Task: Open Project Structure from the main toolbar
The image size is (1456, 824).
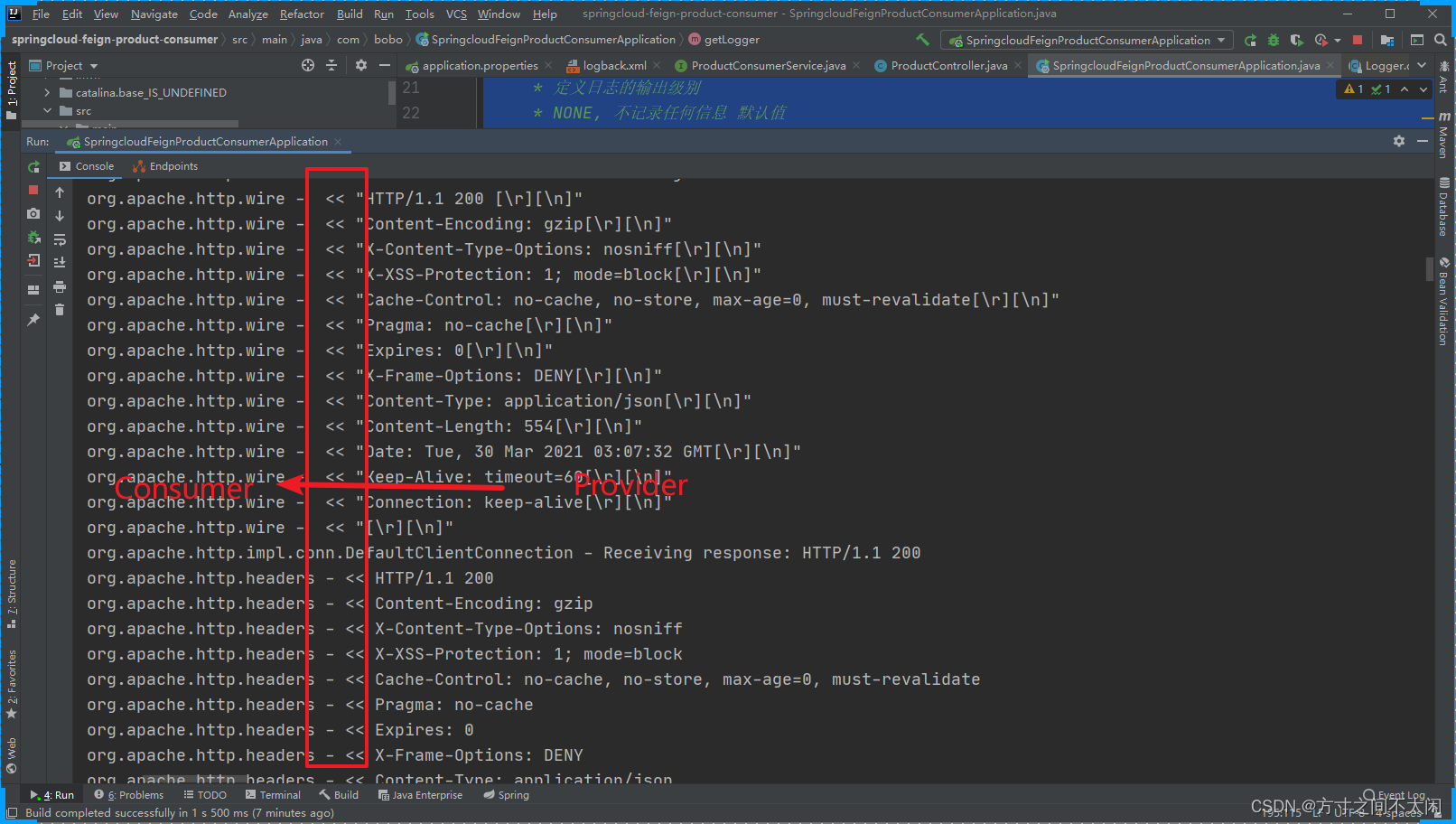Action: click(x=1387, y=40)
